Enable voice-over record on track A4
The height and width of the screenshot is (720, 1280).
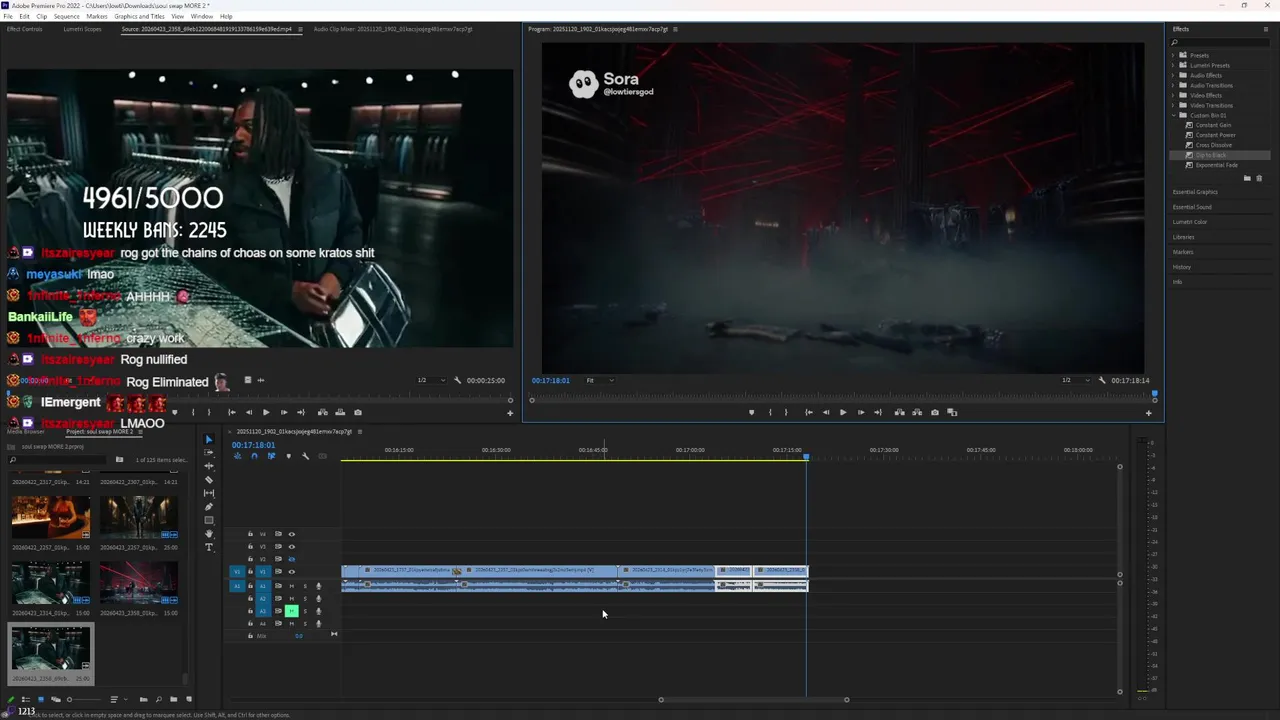pyautogui.click(x=319, y=623)
